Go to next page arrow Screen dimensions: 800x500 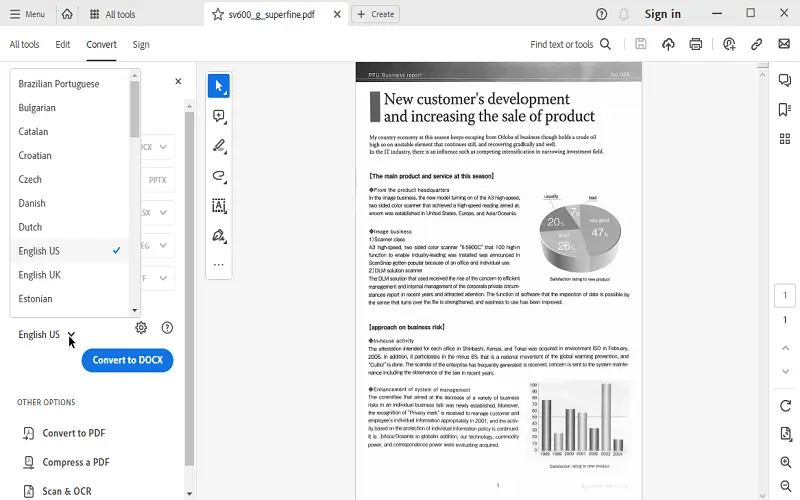click(x=785, y=371)
